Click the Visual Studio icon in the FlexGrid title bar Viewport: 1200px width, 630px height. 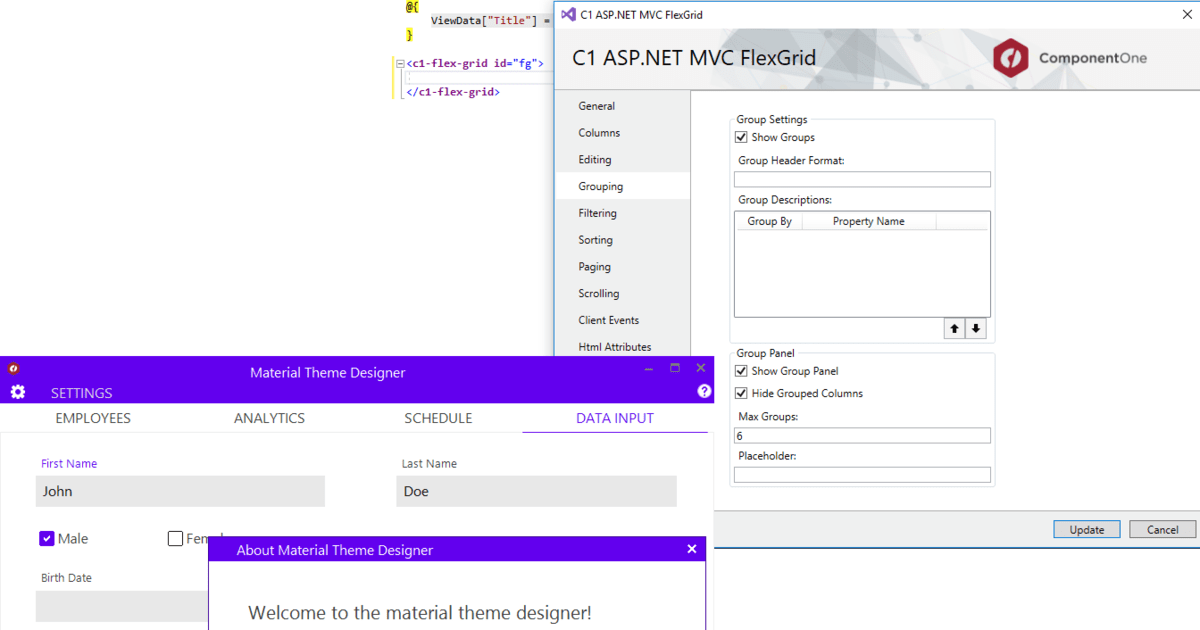[x=567, y=14]
